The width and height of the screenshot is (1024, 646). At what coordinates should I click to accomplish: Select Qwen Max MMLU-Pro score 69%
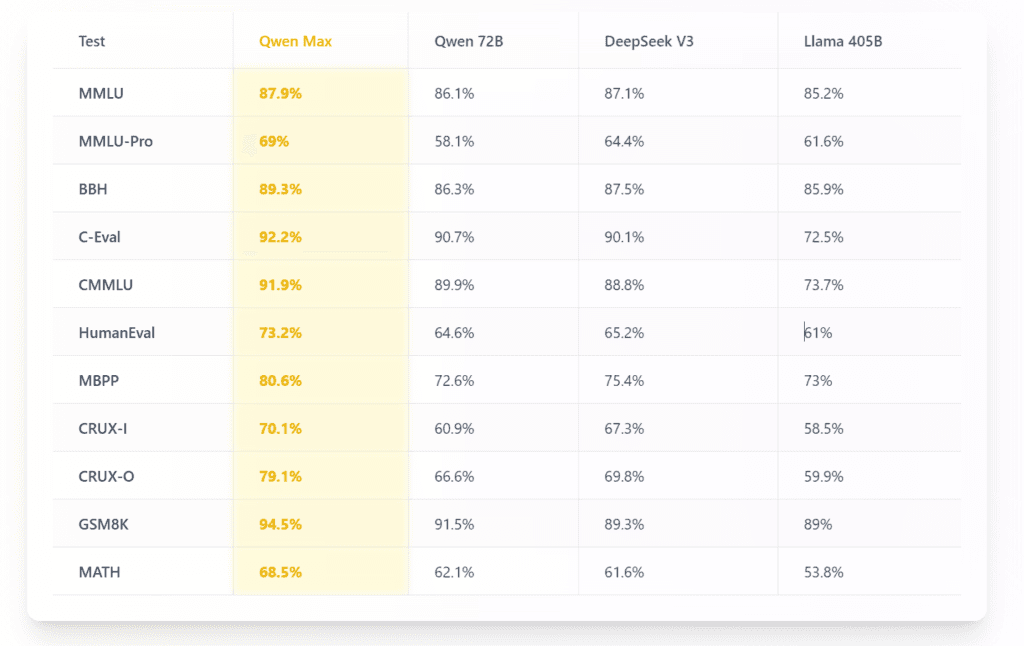274,141
